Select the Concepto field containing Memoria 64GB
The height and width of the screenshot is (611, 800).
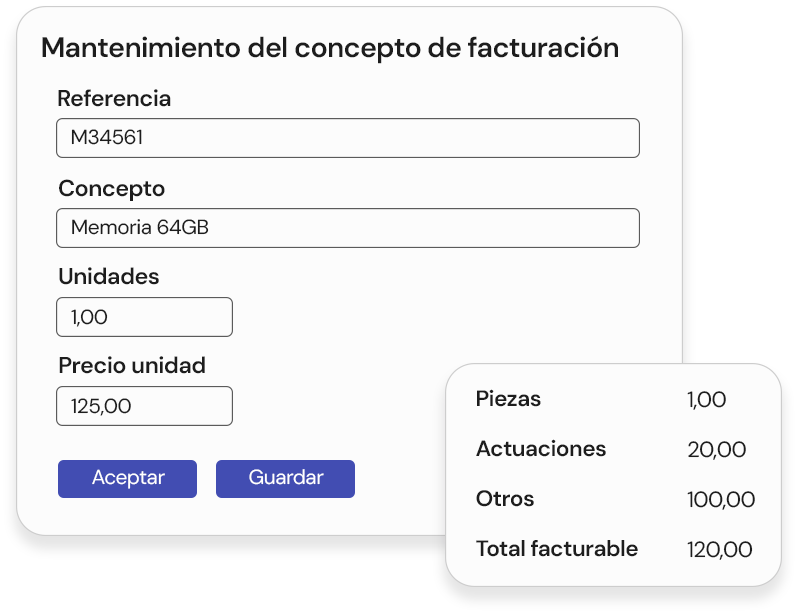click(x=348, y=227)
